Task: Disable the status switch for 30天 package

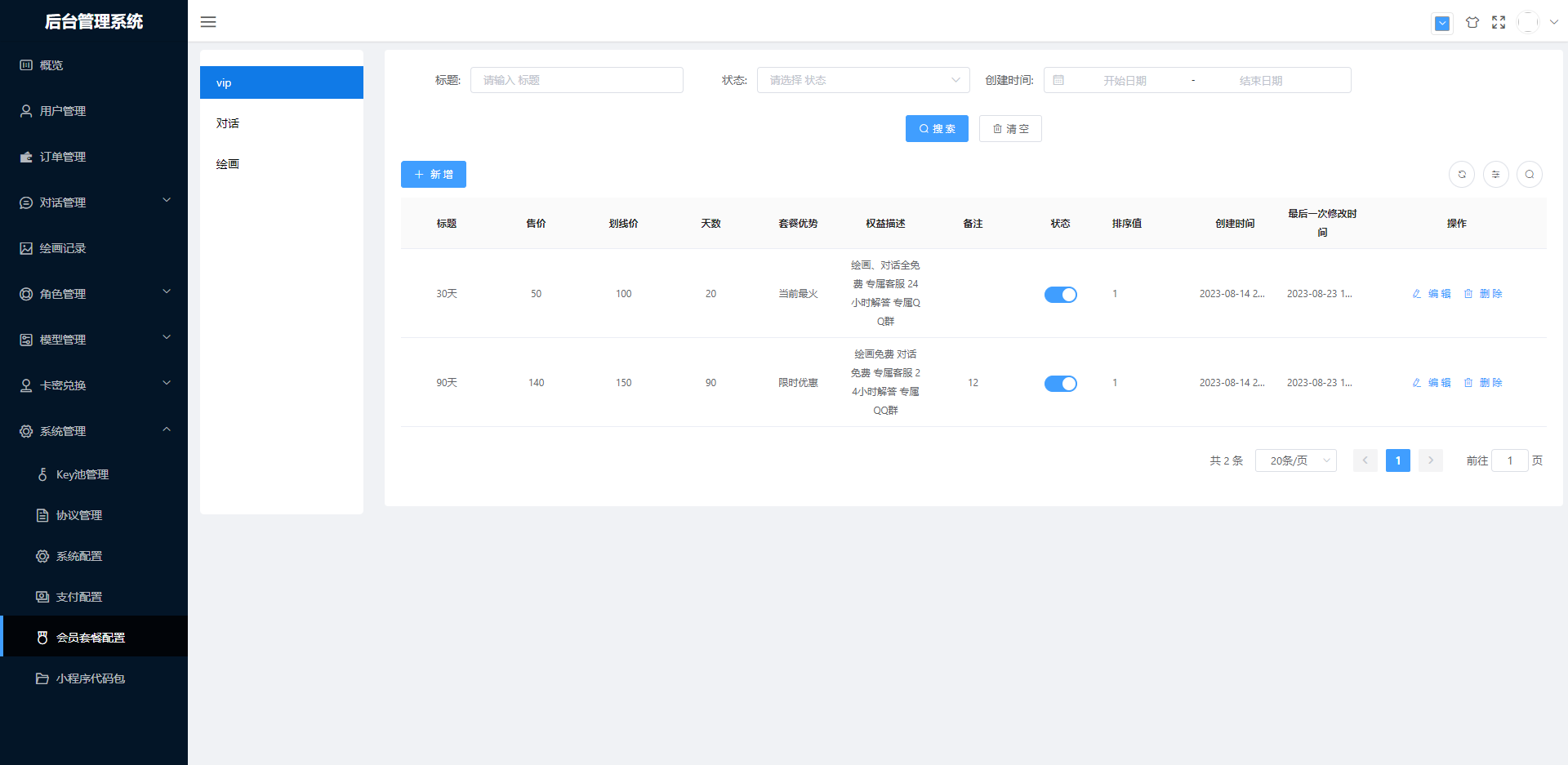Action: (1060, 295)
